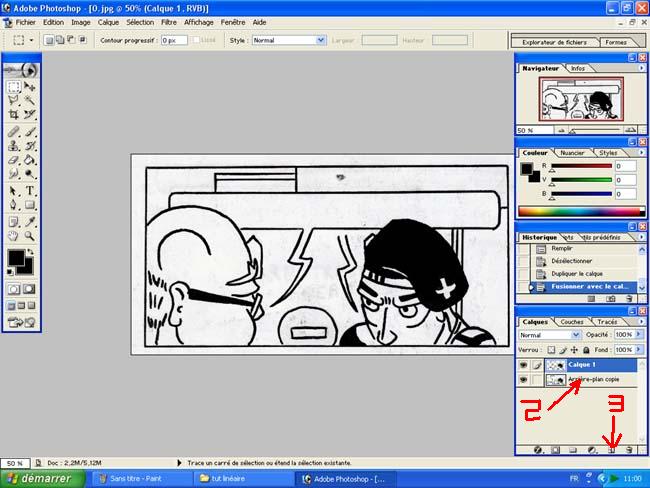Switch to Quick Mask mode
The height and width of the screenshot is (488, 650).
[29, 289]
